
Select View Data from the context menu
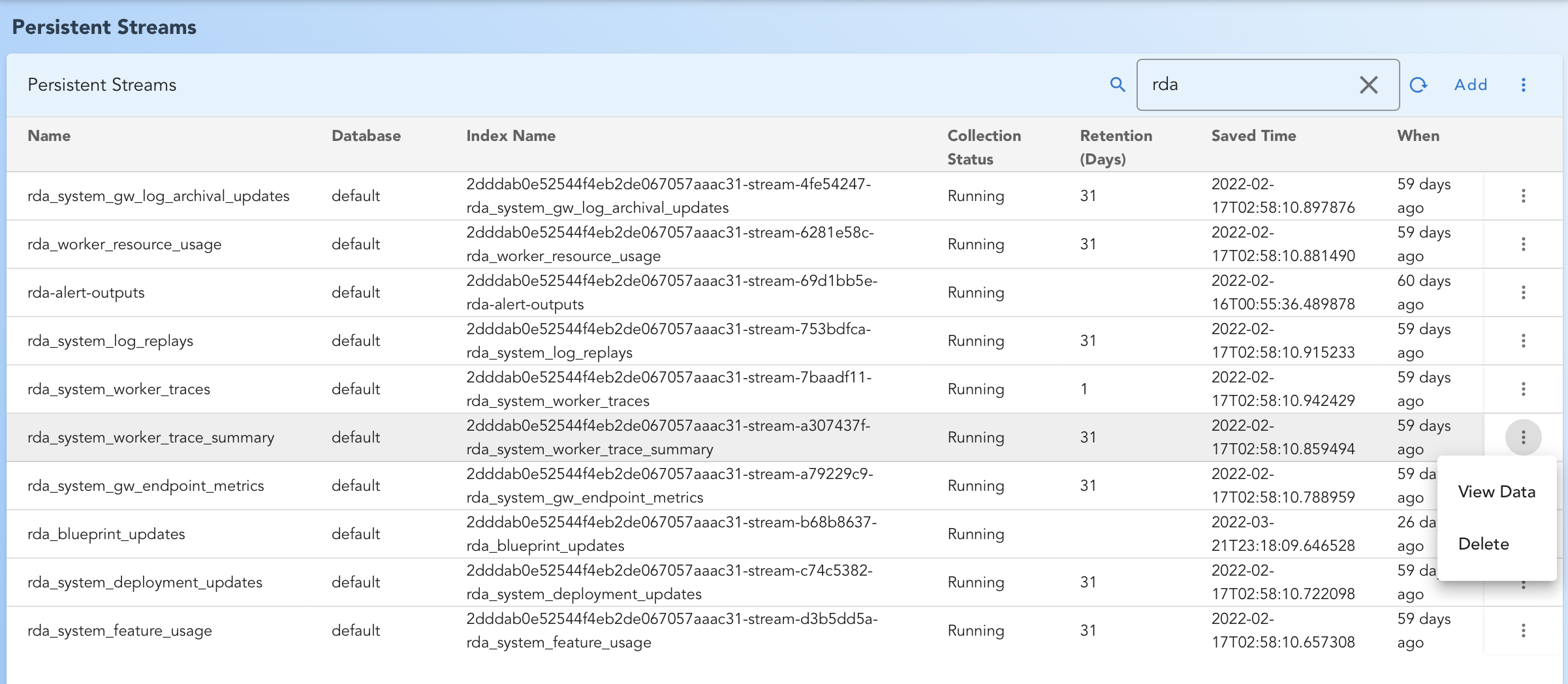click(x=1496, y=492)
